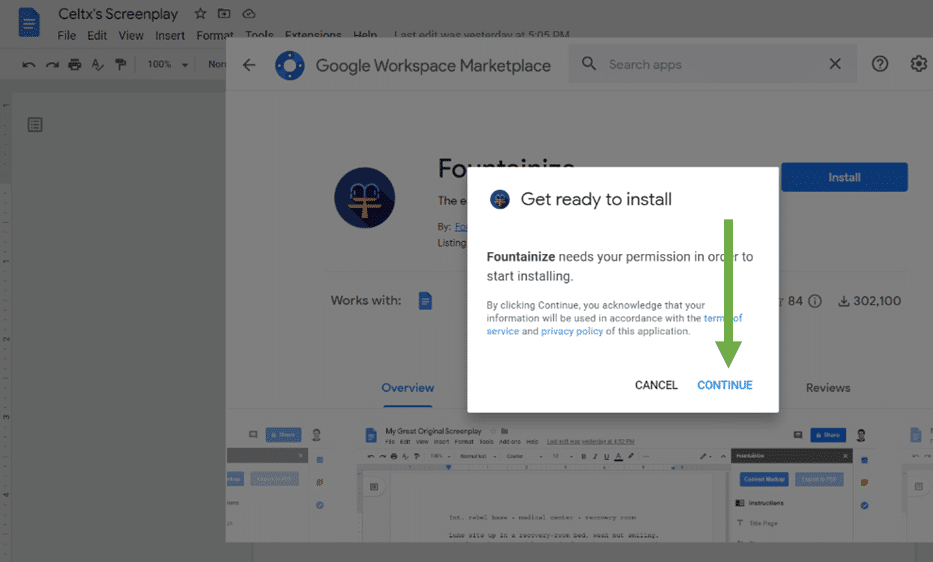The height and width of the screenshot is (562, 933).
Task: Click the Fountainize app logo
Action: point(364,198)
